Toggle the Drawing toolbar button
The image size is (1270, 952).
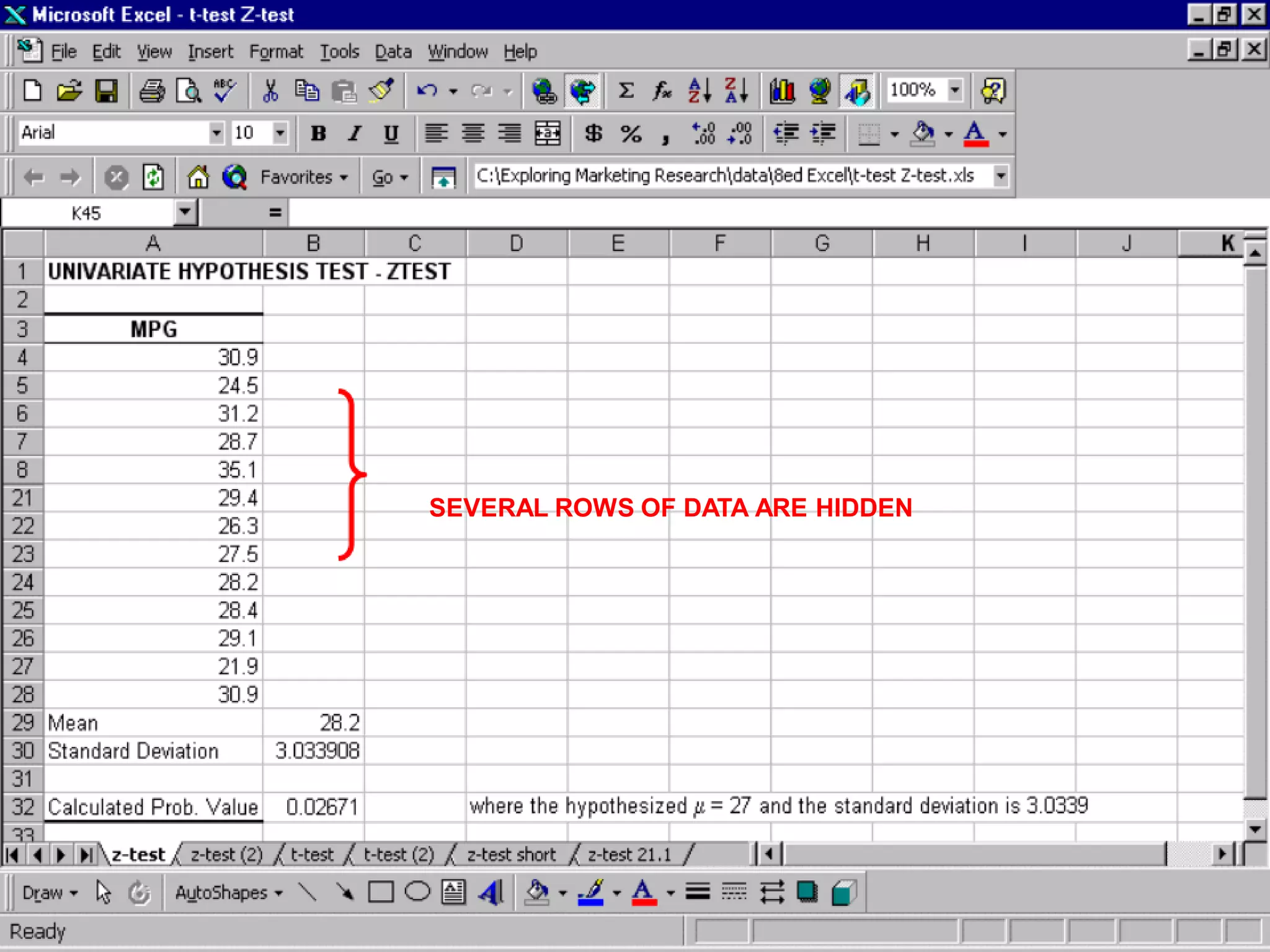[857, 91]
